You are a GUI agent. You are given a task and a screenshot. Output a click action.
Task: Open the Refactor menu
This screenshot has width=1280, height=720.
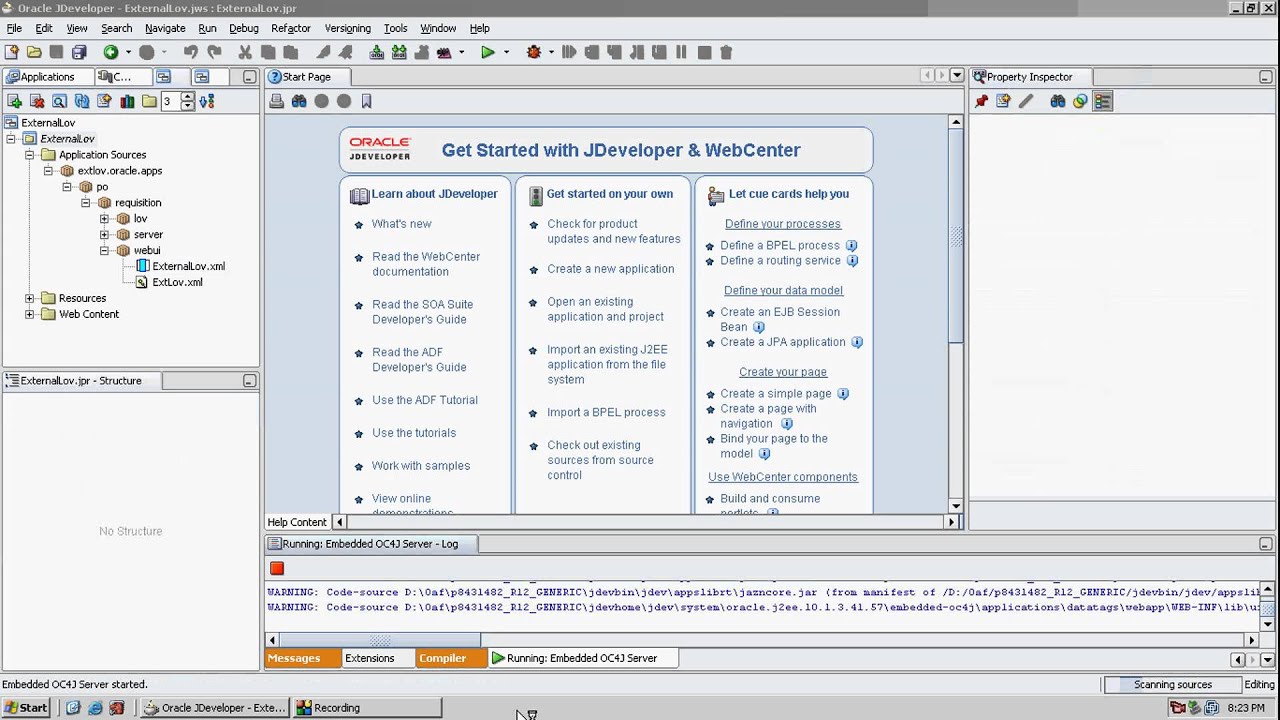click(291, 28)
